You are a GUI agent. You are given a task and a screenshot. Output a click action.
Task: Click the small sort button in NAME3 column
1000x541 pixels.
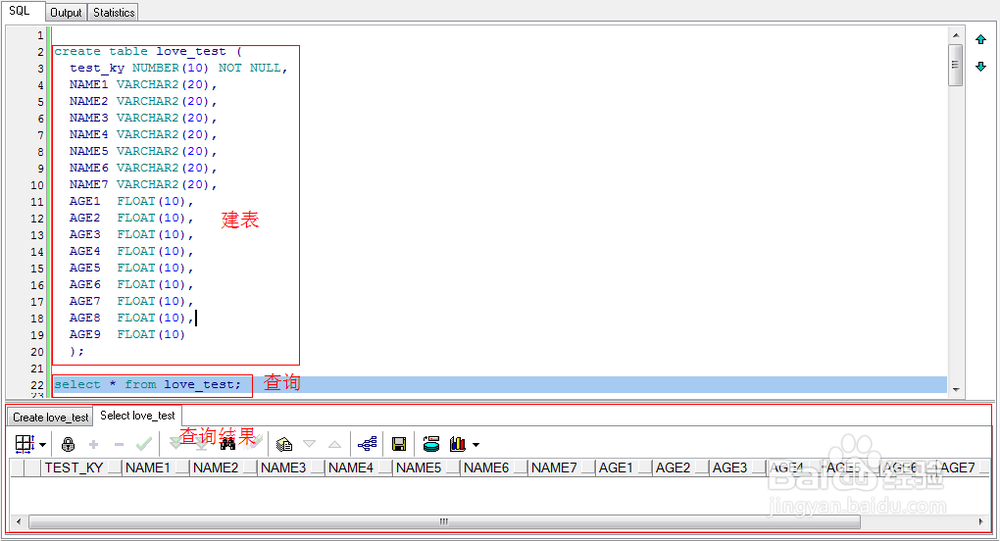pos(318,468)
